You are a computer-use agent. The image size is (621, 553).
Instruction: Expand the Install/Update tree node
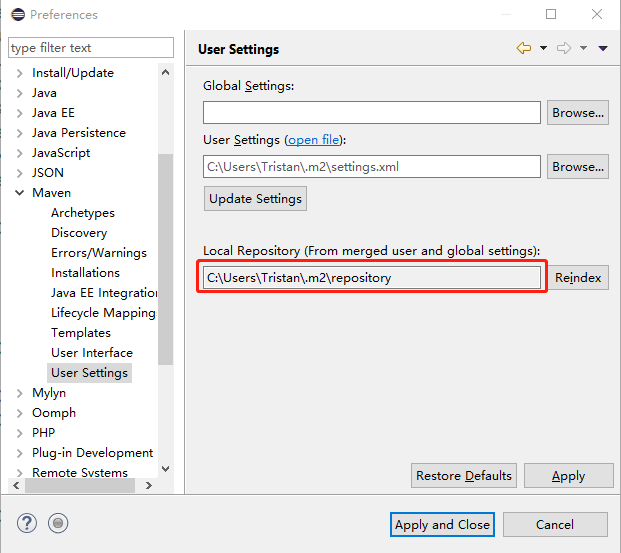(19, 73)
